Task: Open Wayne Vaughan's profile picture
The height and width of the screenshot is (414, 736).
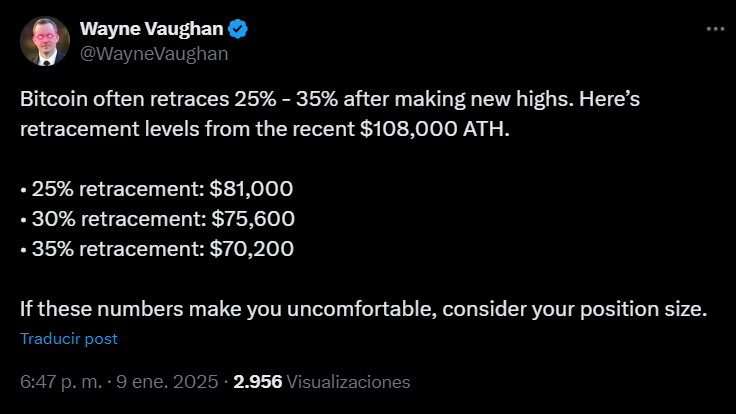Action: coord(45,41)
